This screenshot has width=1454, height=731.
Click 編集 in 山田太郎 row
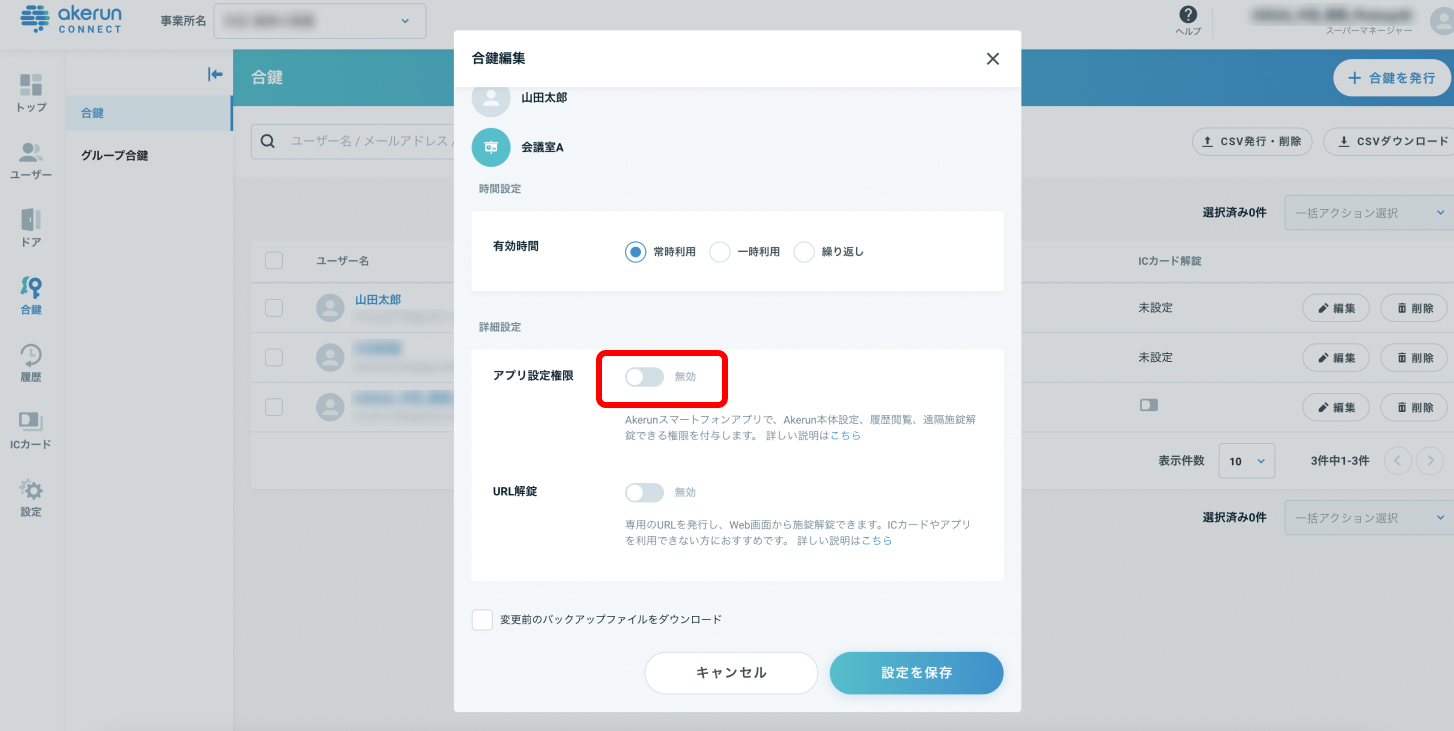pos(1336,308)
